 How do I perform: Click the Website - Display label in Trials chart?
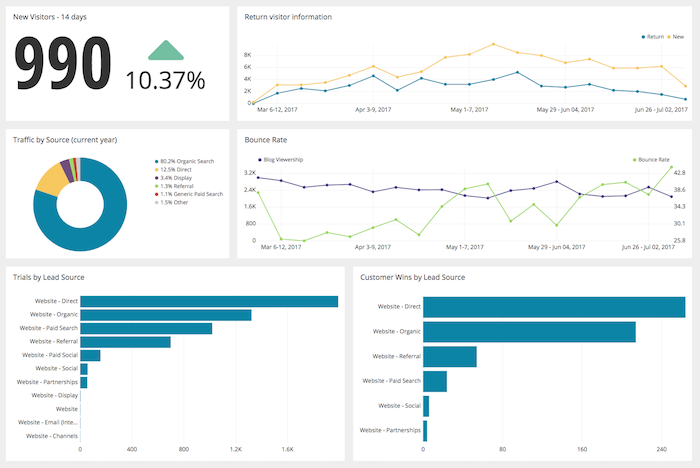click(x=54, y=395)
